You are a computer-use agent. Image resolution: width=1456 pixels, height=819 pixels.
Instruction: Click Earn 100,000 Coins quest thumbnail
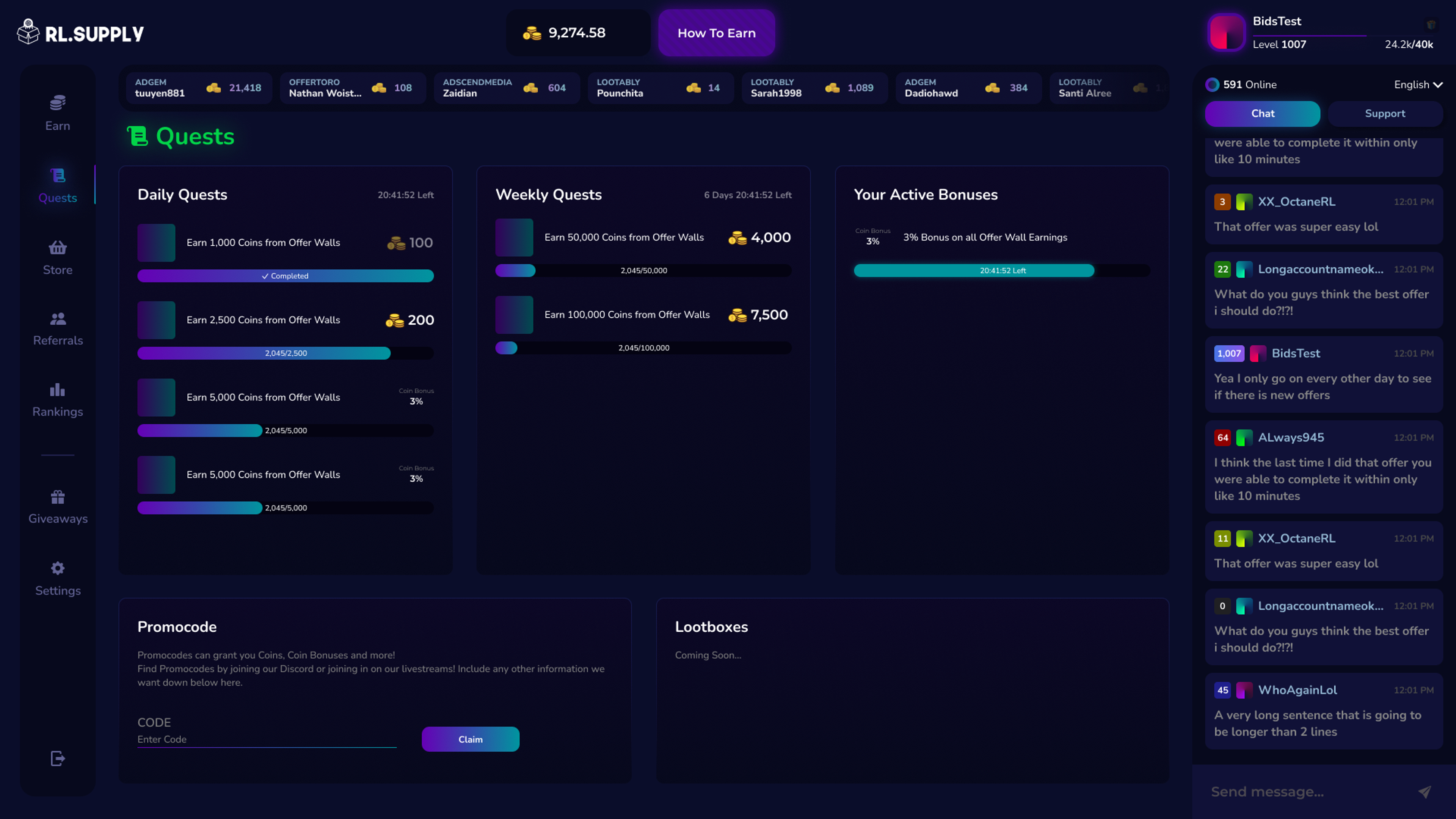514,315
